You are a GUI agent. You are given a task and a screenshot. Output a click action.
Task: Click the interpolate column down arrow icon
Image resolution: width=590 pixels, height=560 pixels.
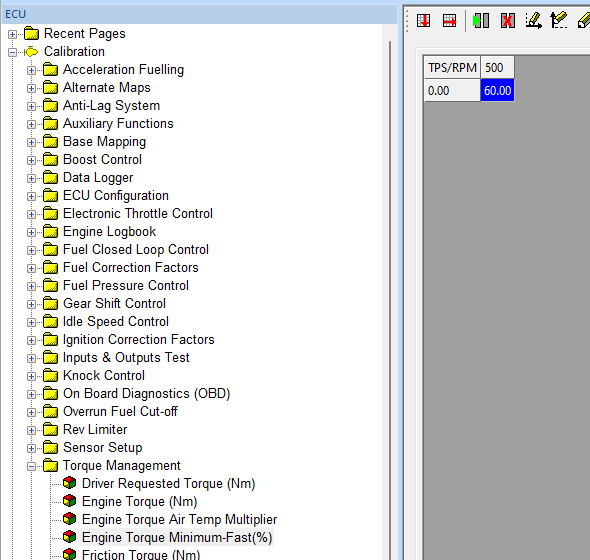[x=423, y=20]
